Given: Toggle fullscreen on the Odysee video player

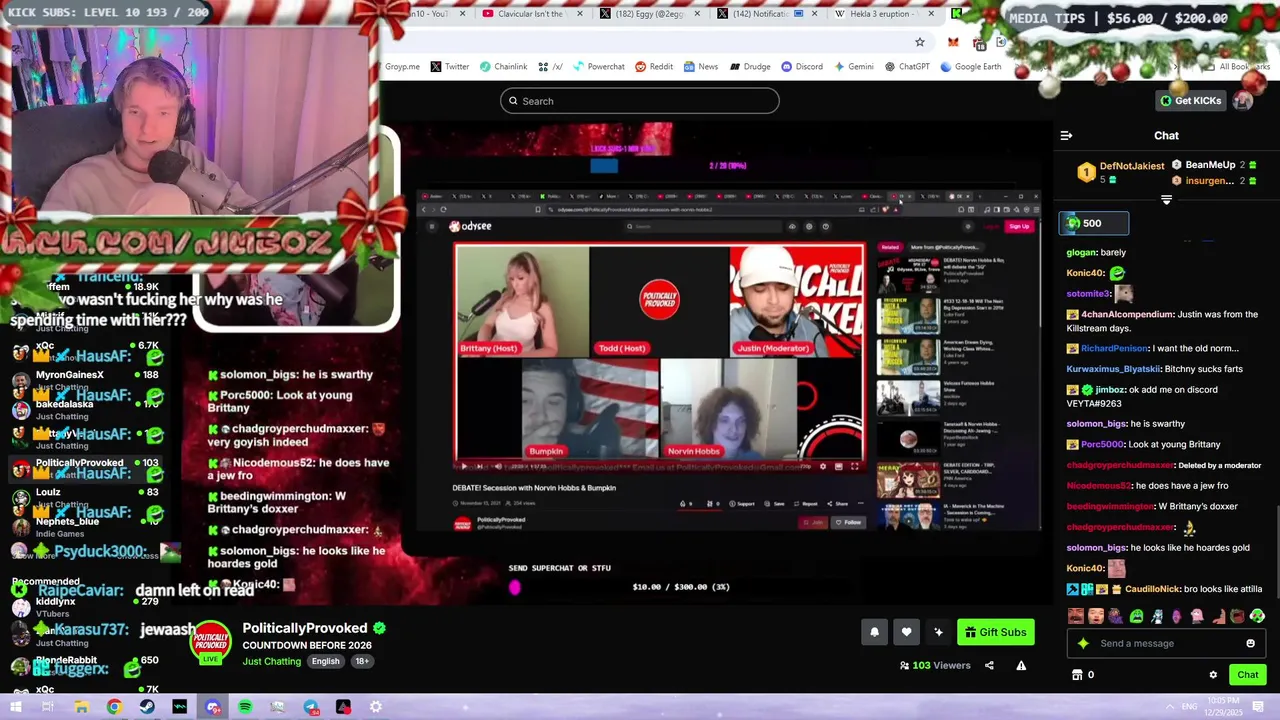Looking at the screenshot, I should tap(854, 466).
